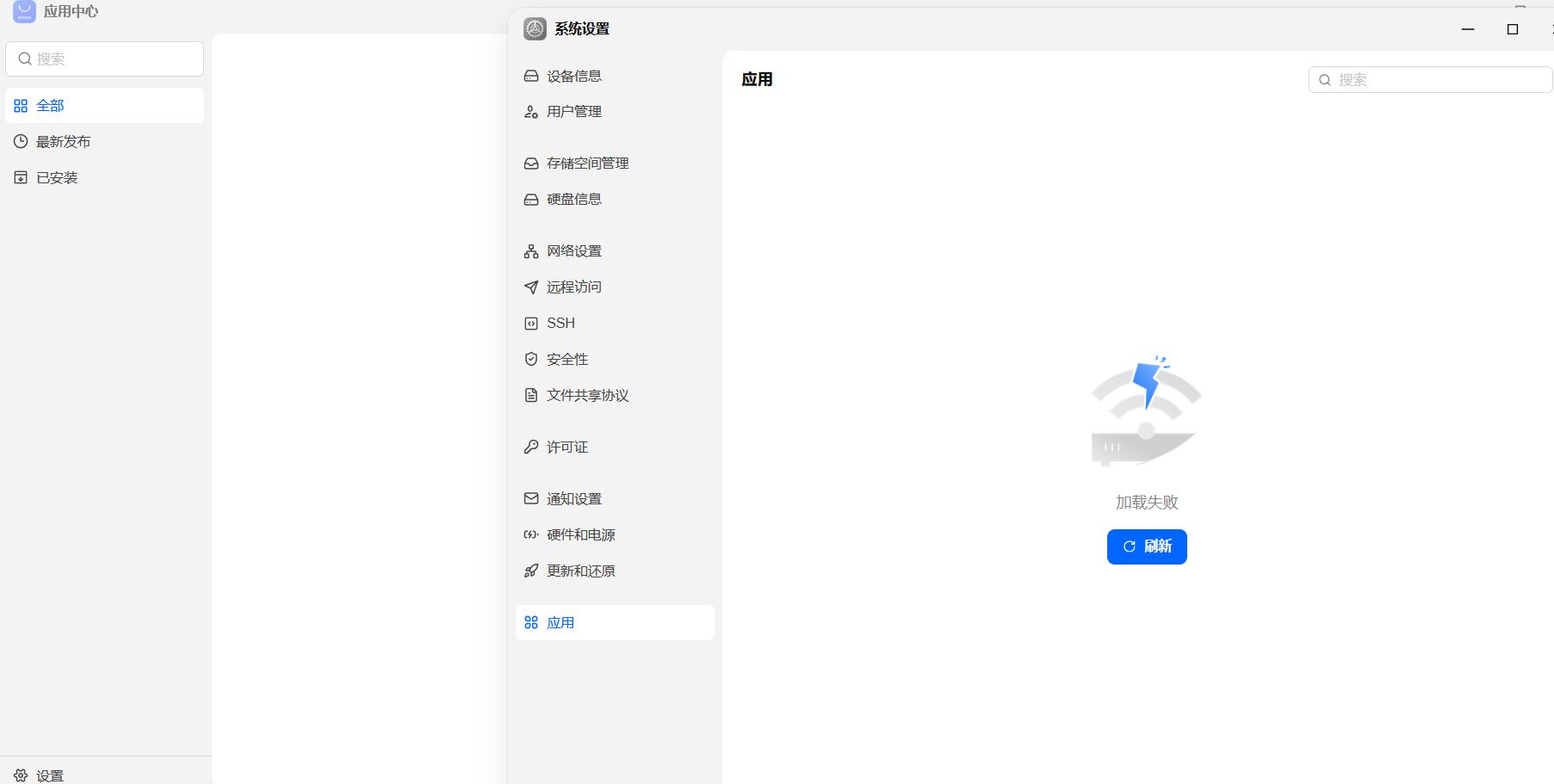The width and height of the screenshot is (1554, 784).
Task: Click the 应用中心 window title text
Action: tap(71, 11)
